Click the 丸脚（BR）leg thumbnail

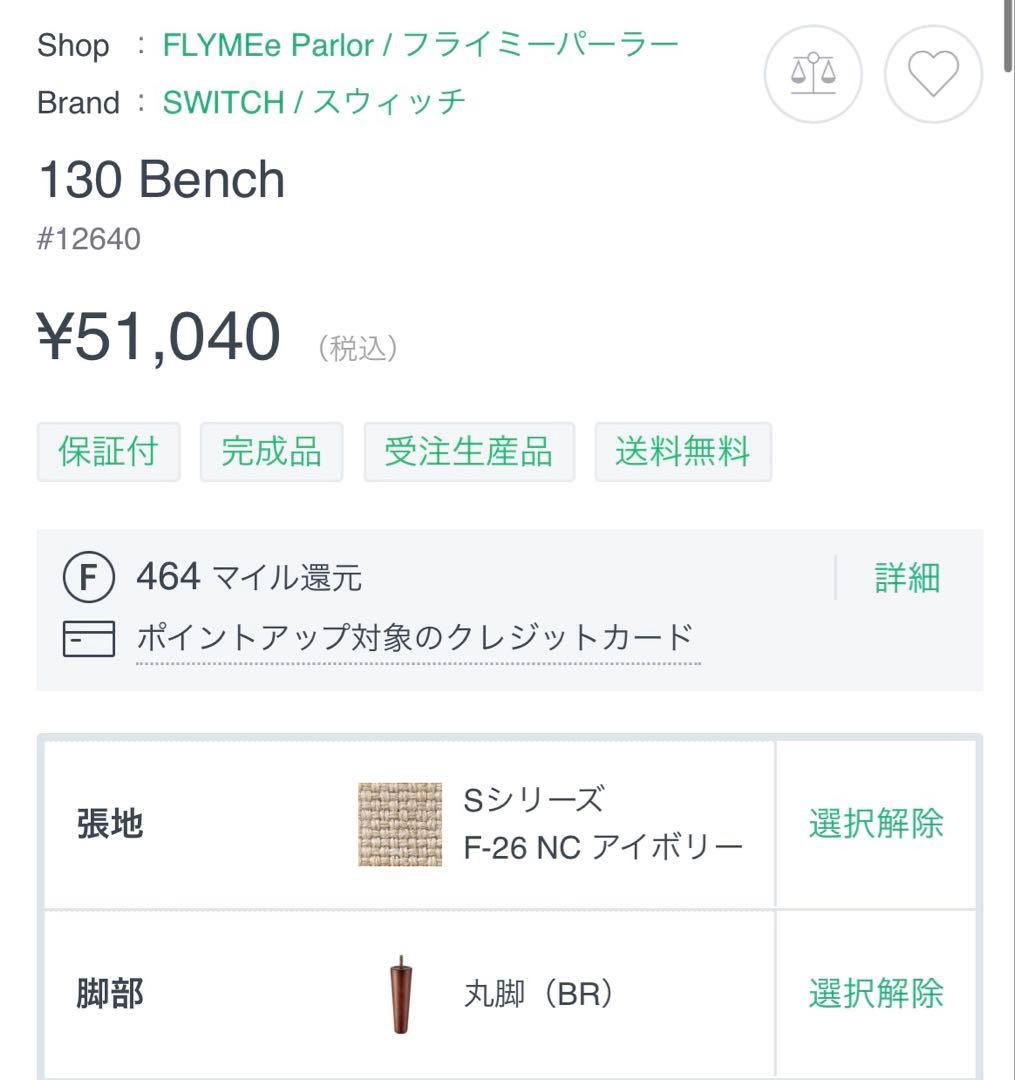(x=396, y=993)
